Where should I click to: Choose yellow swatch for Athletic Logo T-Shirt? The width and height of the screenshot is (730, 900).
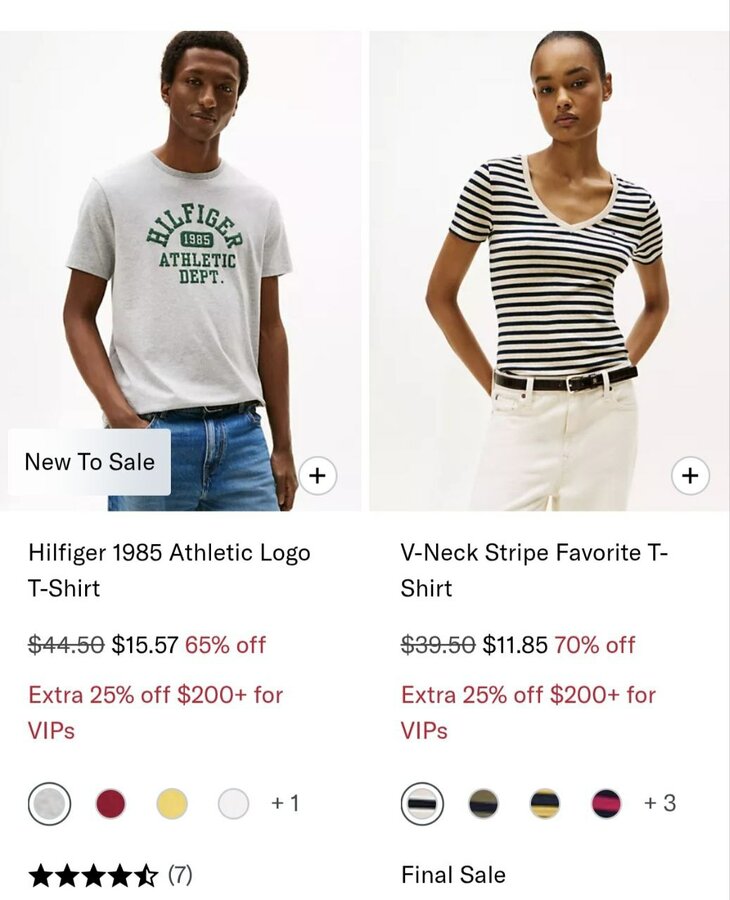172,803
